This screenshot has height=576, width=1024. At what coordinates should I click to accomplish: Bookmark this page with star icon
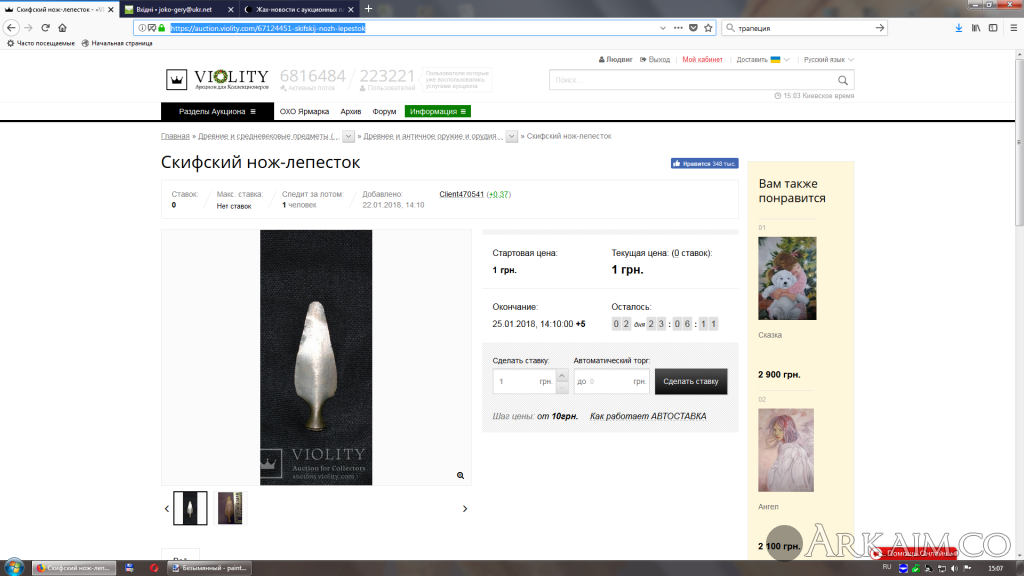708,28
